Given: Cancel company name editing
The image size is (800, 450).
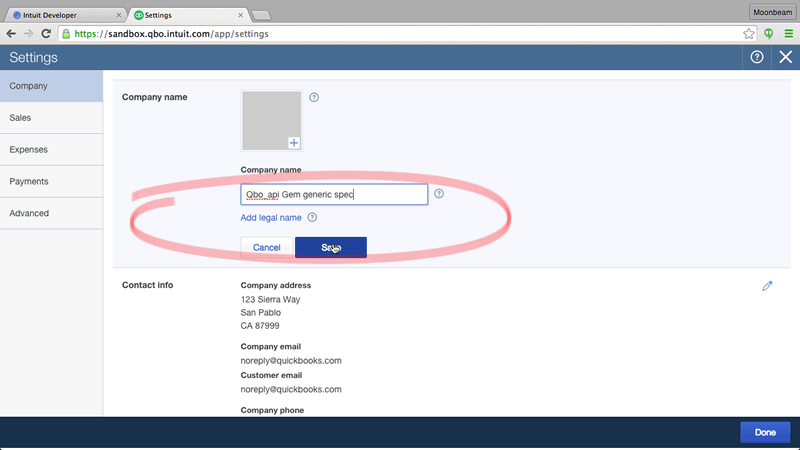Looking at the screenshot, I should point(267,247).
